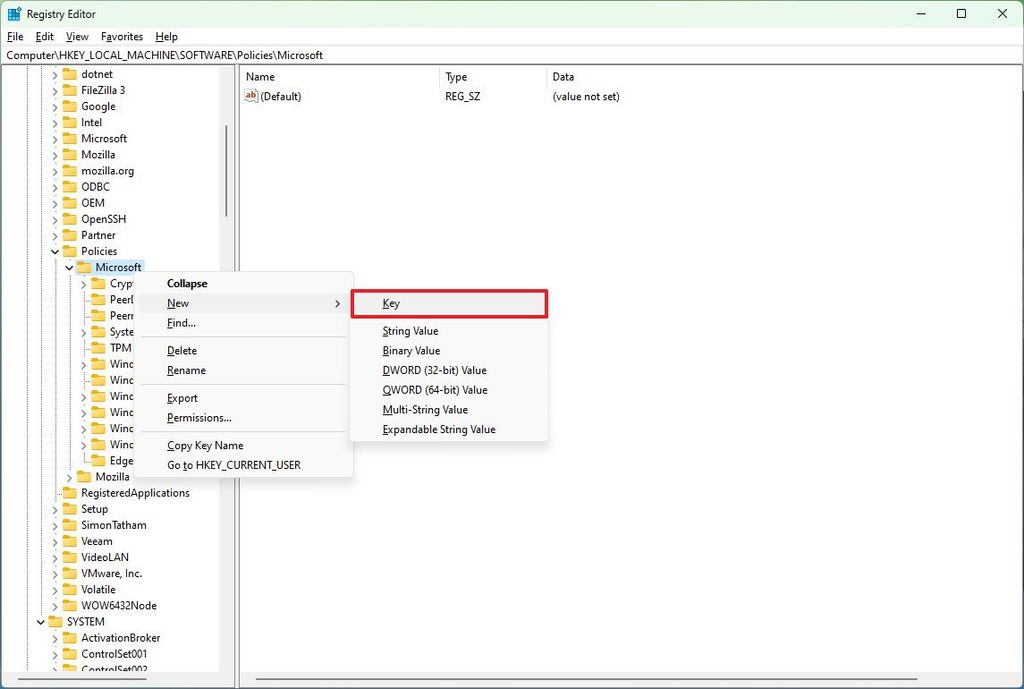Click the Edge folder icon
This screenshot has height=689, width=1024.
(x=99, y=460)
